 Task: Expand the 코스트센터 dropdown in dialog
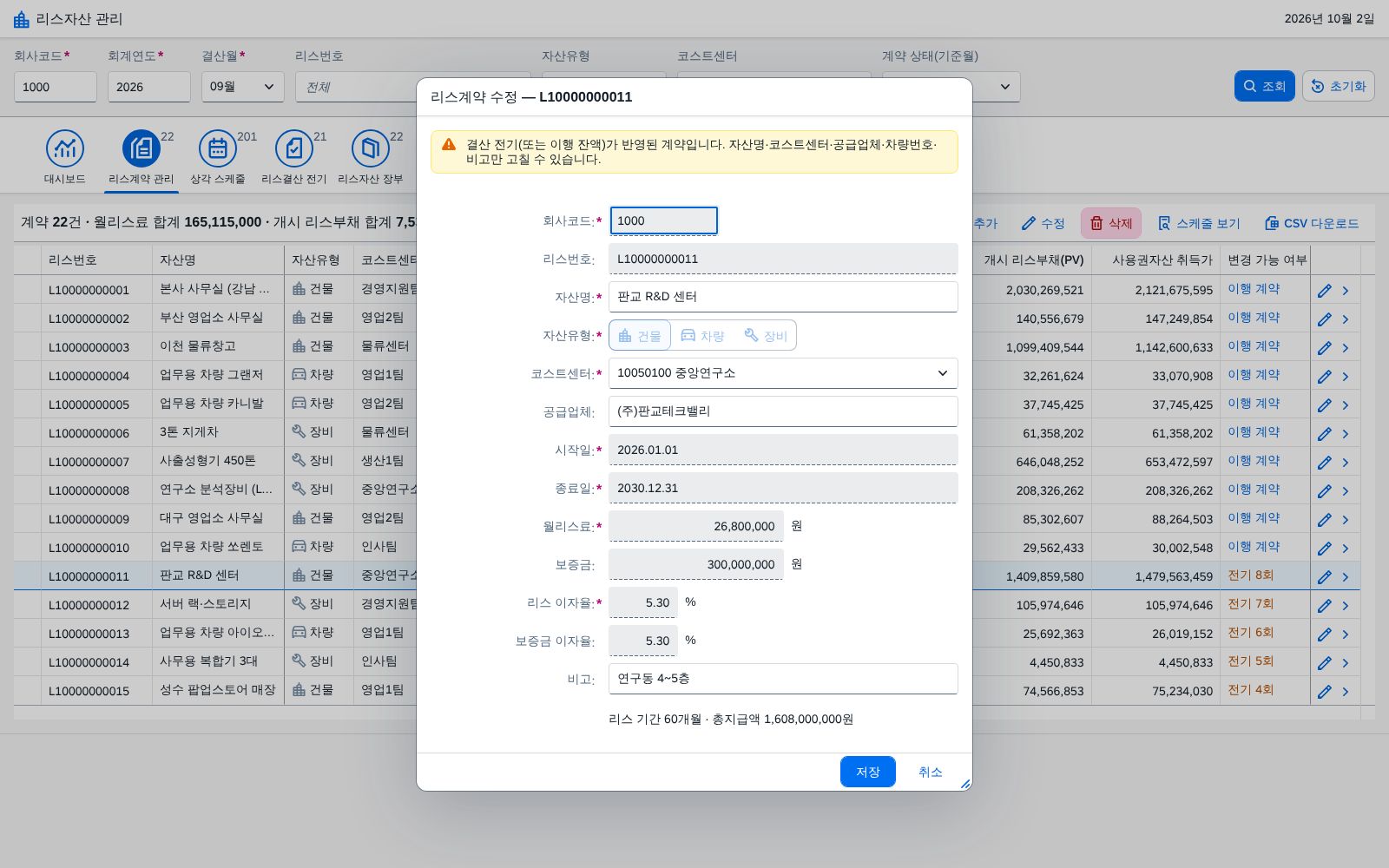point(942,373)
